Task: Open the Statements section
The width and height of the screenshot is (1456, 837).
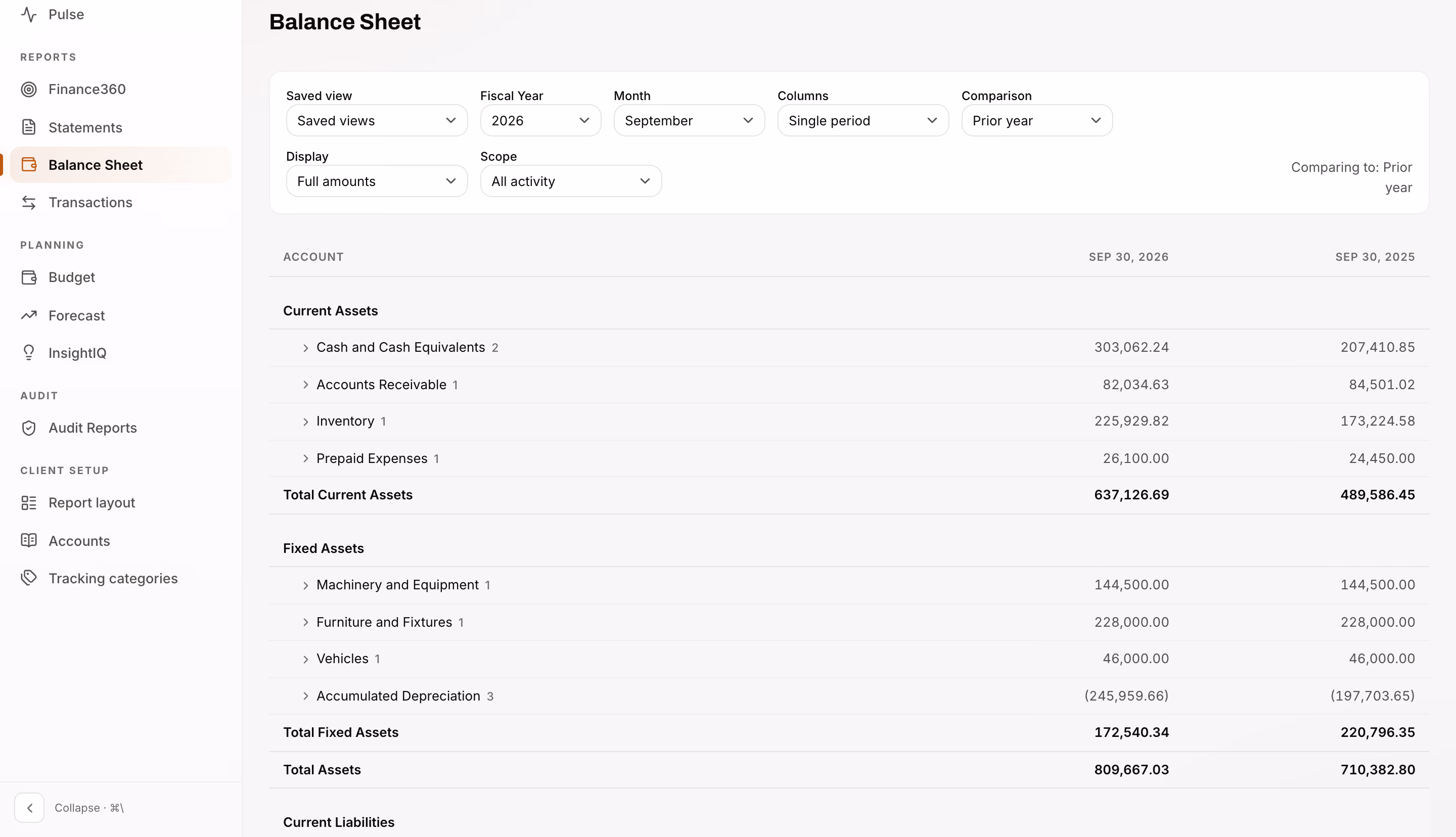Action: 121,127
